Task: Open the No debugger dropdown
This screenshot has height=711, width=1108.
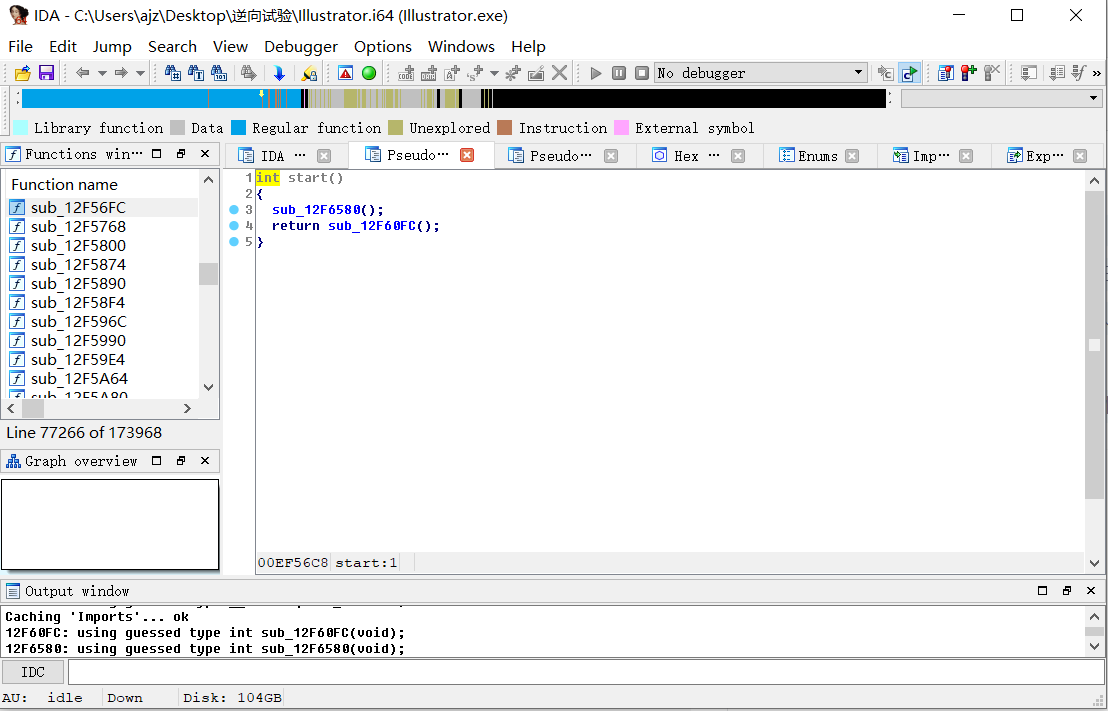Action: point(760,73)
